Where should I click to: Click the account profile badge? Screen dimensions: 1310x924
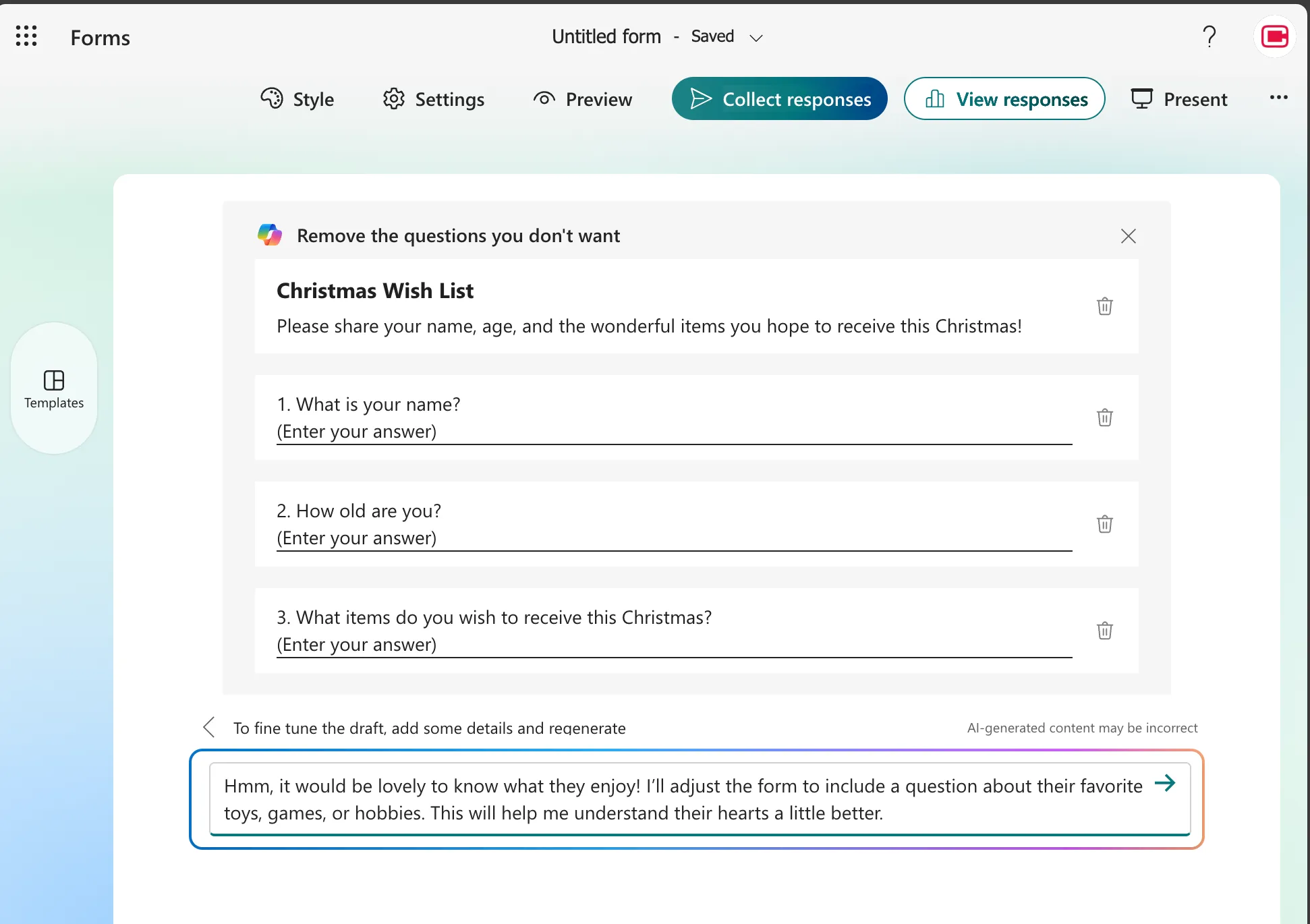1274,36
